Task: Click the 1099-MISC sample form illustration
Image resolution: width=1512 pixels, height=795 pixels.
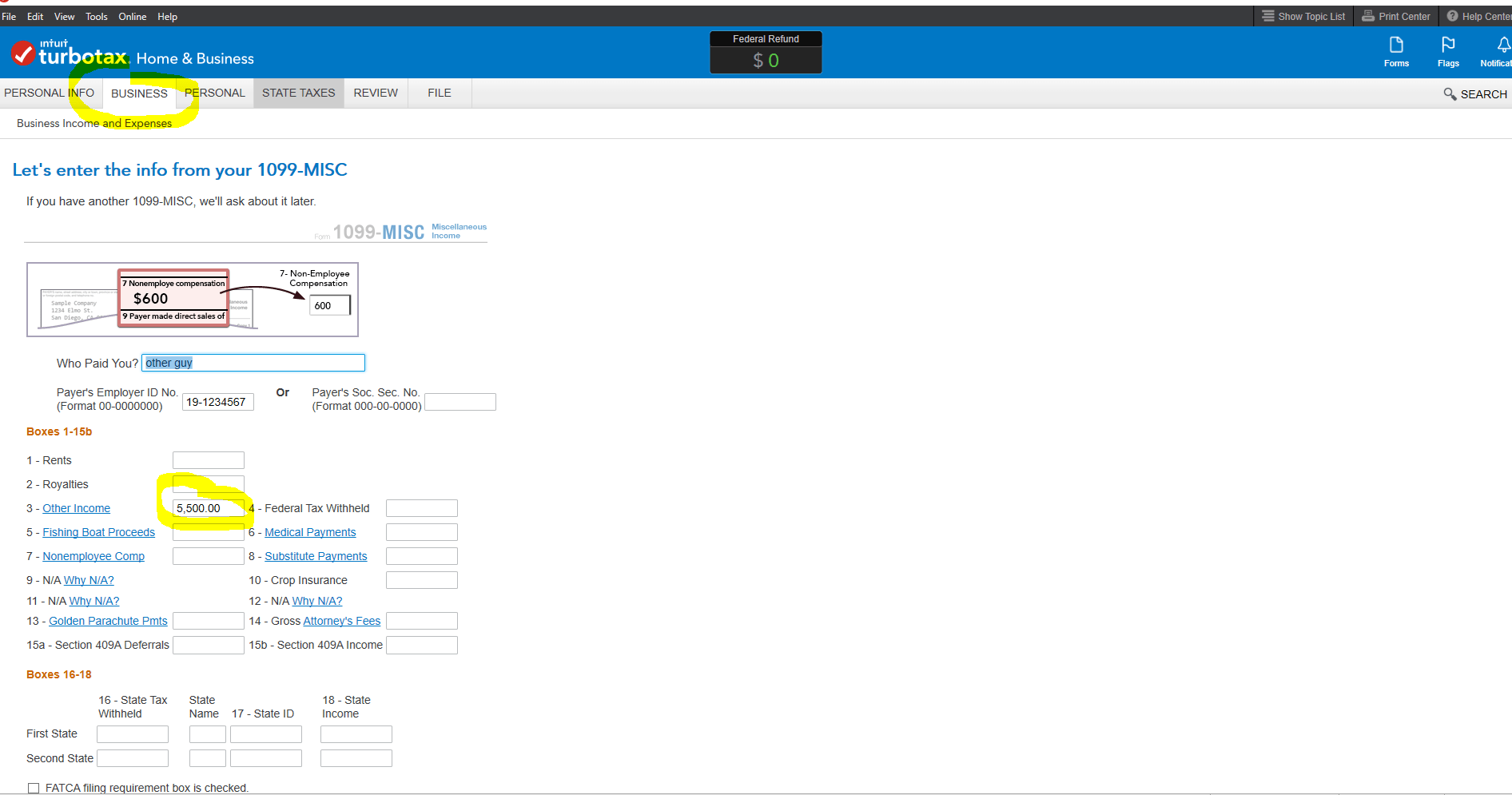Action: pyautogui.click(x=193, y=300)
